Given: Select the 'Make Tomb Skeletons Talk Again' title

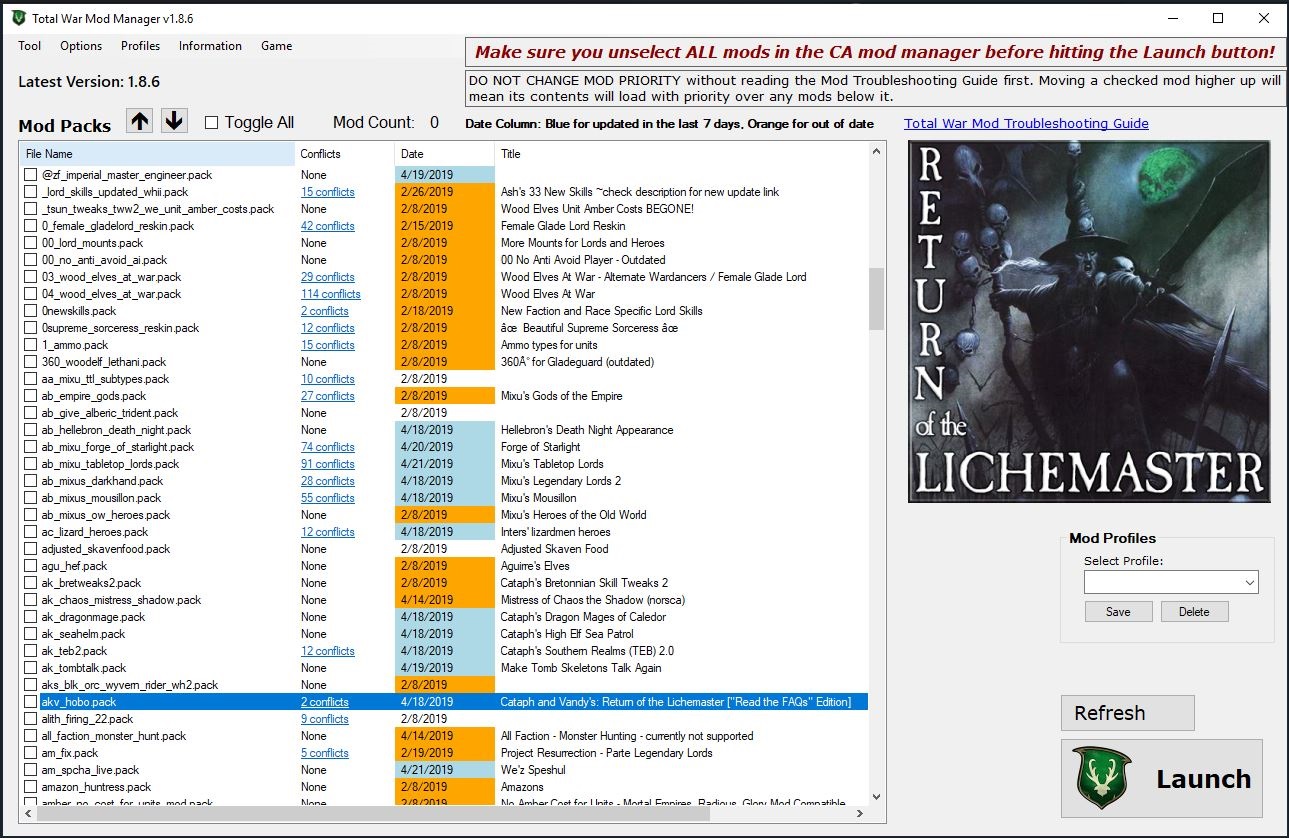Looking at the screenshot, I should (x=581, y=668).
